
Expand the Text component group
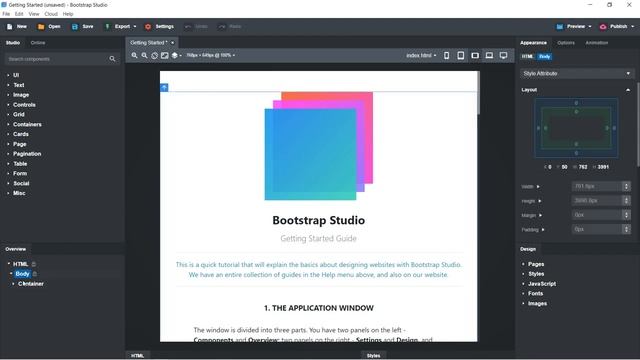(x=19, y=85)
